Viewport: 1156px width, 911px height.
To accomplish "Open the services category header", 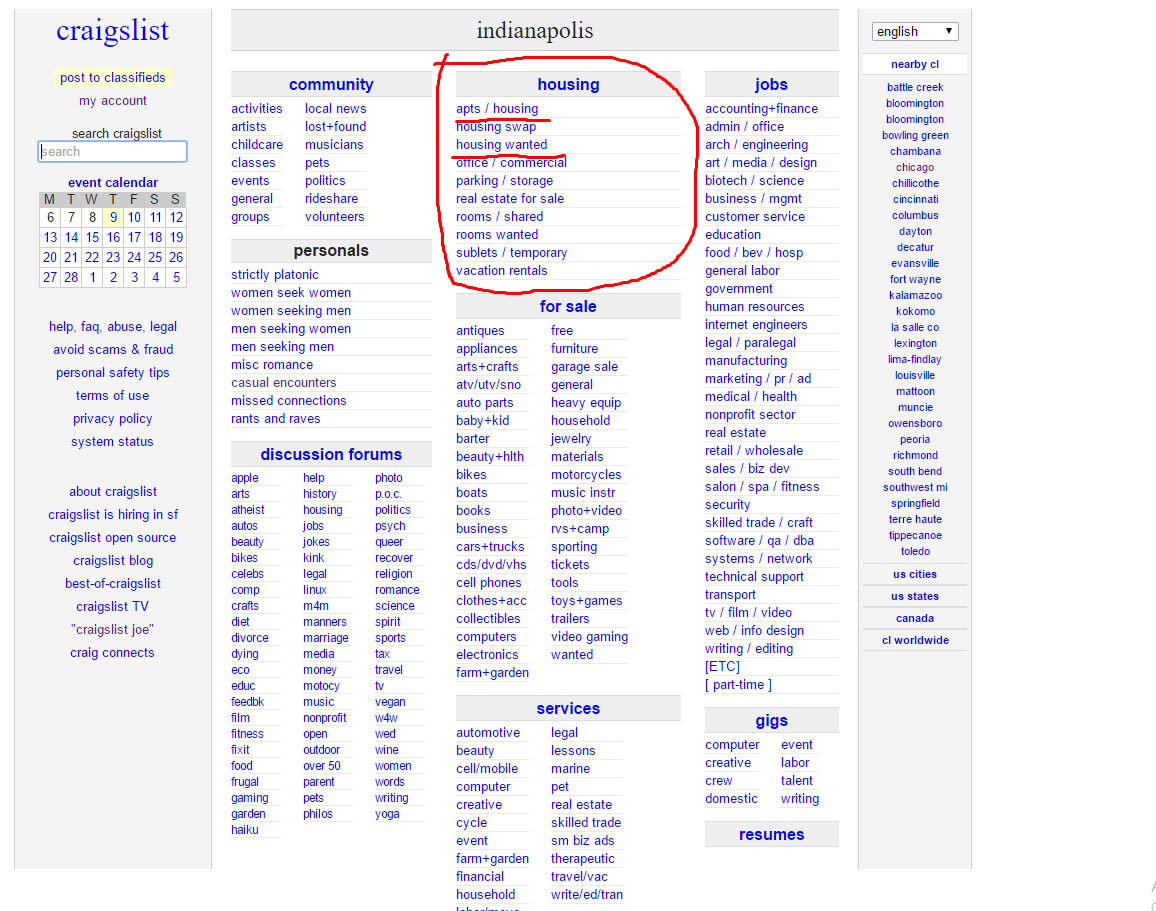I will (x=568, y=708).
